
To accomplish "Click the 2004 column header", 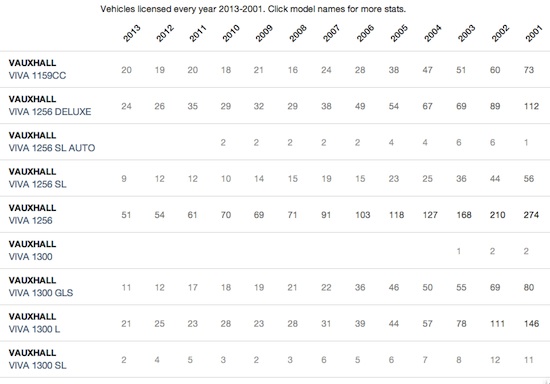I will (x=432, y=33).
